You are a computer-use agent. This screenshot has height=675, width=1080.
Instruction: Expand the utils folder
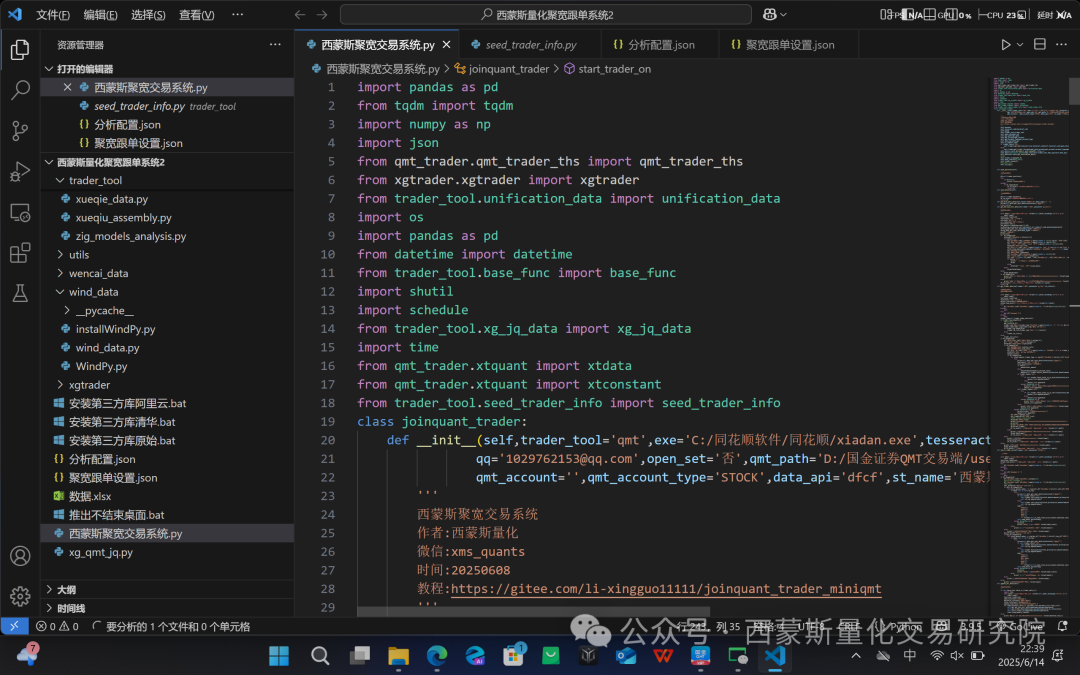61,255
